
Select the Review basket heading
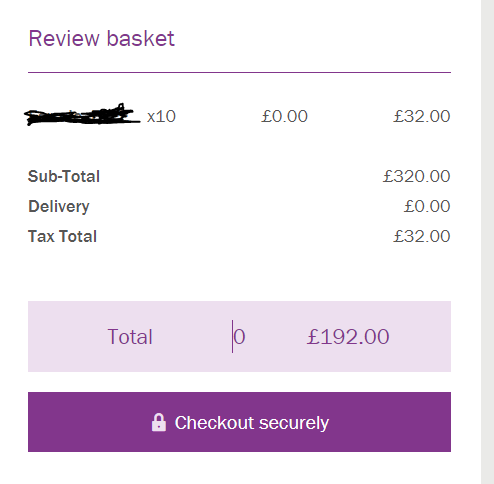tap(102, 39)
